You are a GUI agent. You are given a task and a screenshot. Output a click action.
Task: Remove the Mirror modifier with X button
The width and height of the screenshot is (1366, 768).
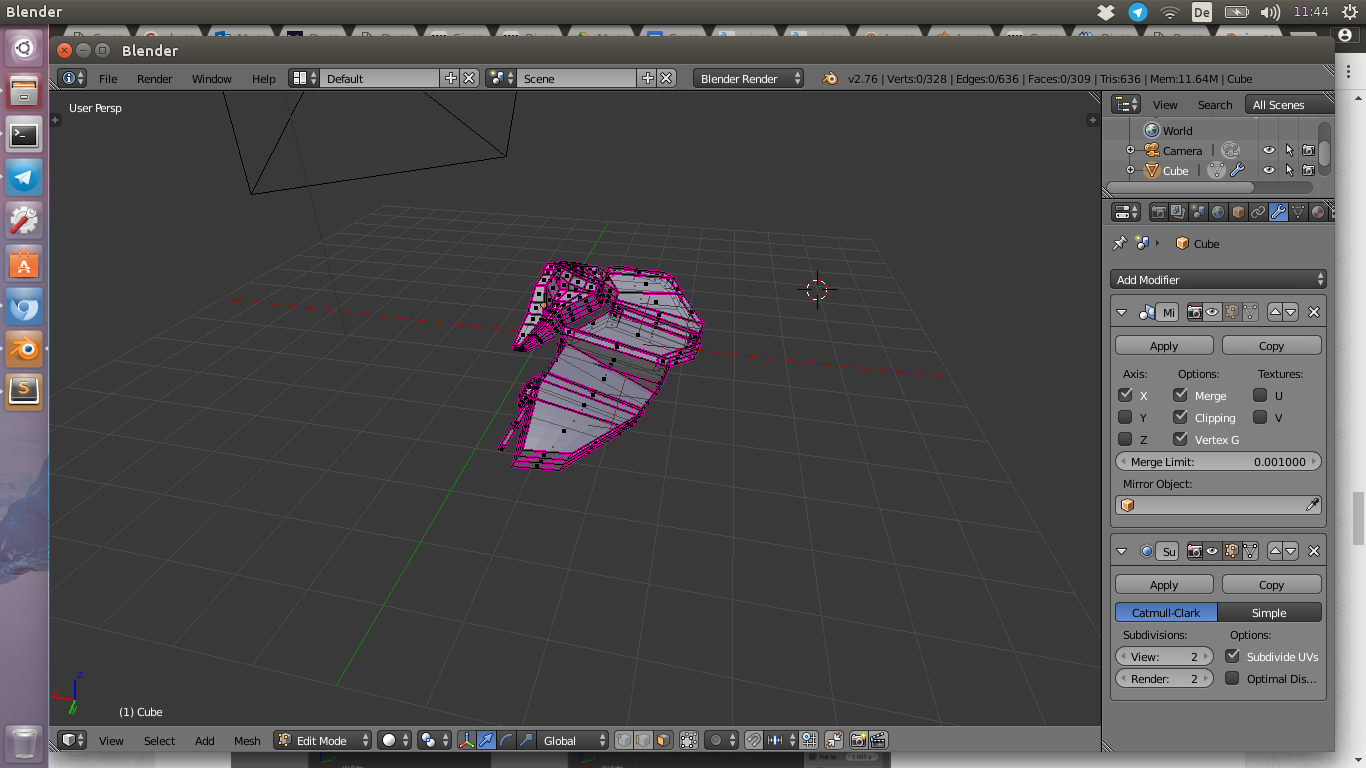click(x=1314, y=312)
